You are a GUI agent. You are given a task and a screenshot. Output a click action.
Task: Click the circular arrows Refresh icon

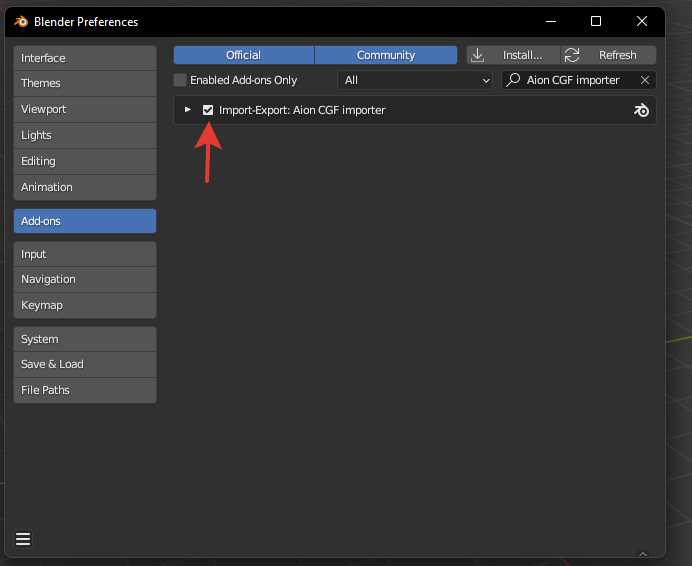(x=572, y=55)
